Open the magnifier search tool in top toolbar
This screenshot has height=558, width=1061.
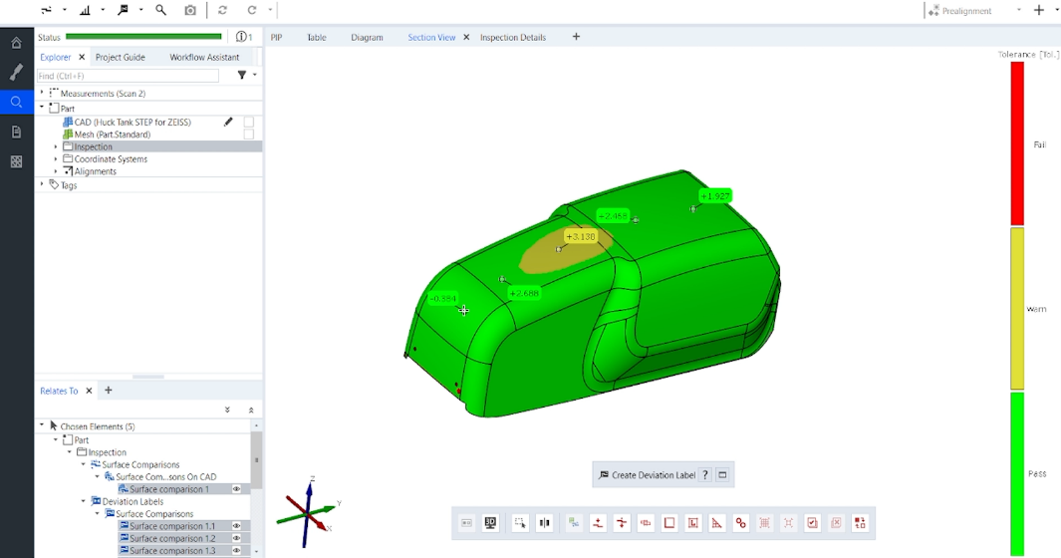coord(160,10)
